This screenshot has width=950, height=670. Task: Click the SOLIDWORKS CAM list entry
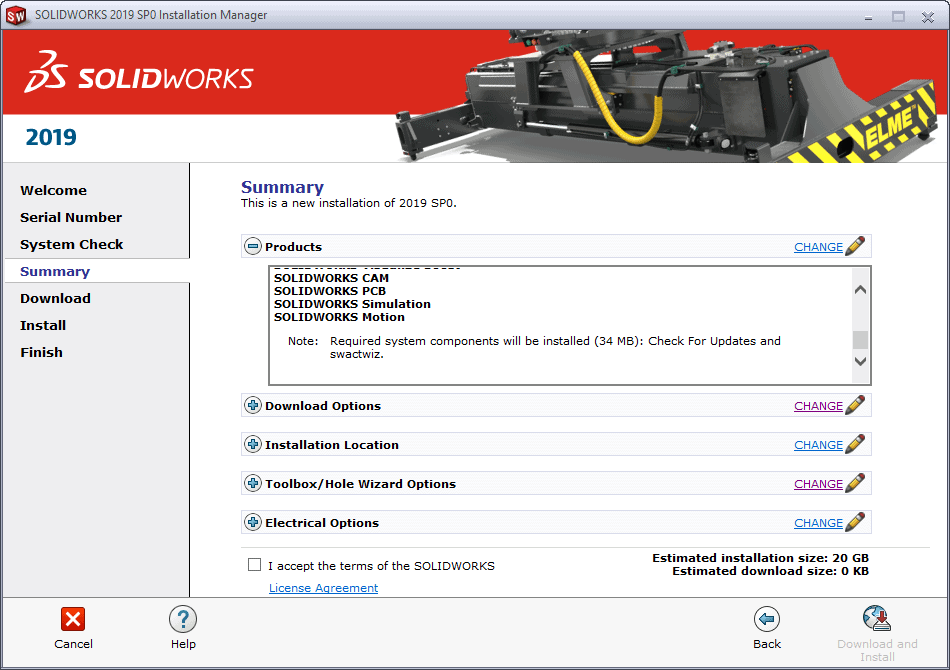[331, 278]
